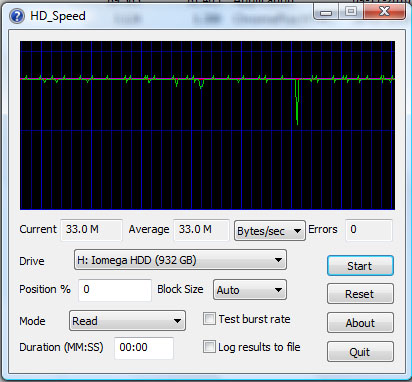The height and width of the screenshot is (382, 412).
Task: Open the Mode Read dropdown
Action: 127,321
